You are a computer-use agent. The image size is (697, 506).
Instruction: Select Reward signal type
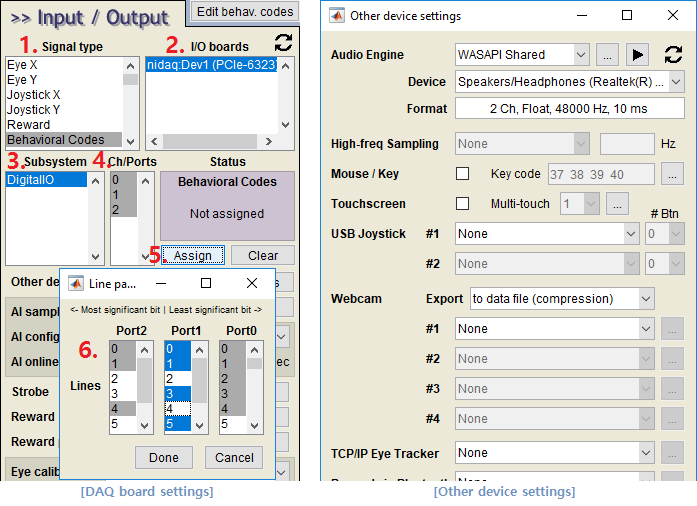(x=64, y=125)
